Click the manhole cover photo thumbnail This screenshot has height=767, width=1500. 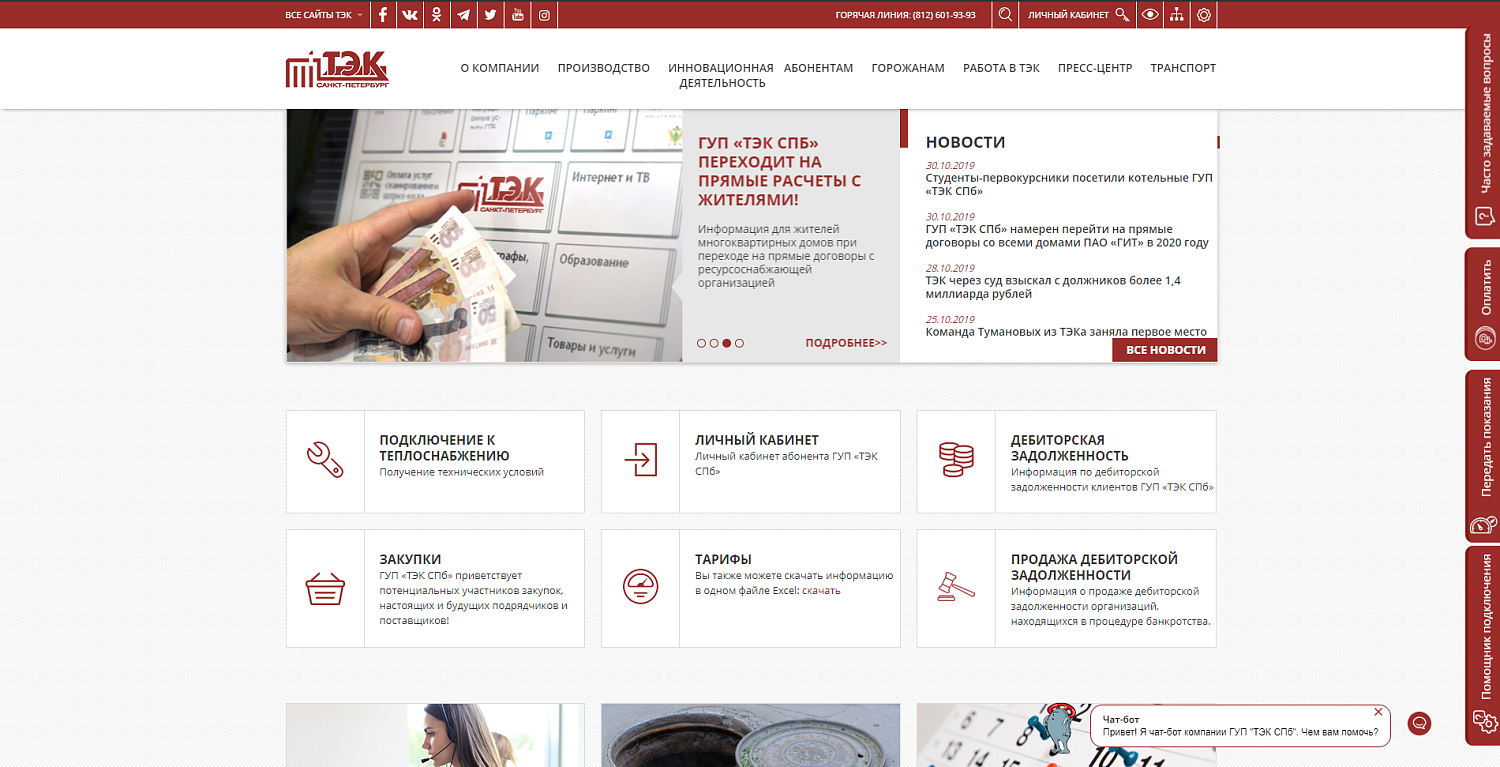coord(751,735)
